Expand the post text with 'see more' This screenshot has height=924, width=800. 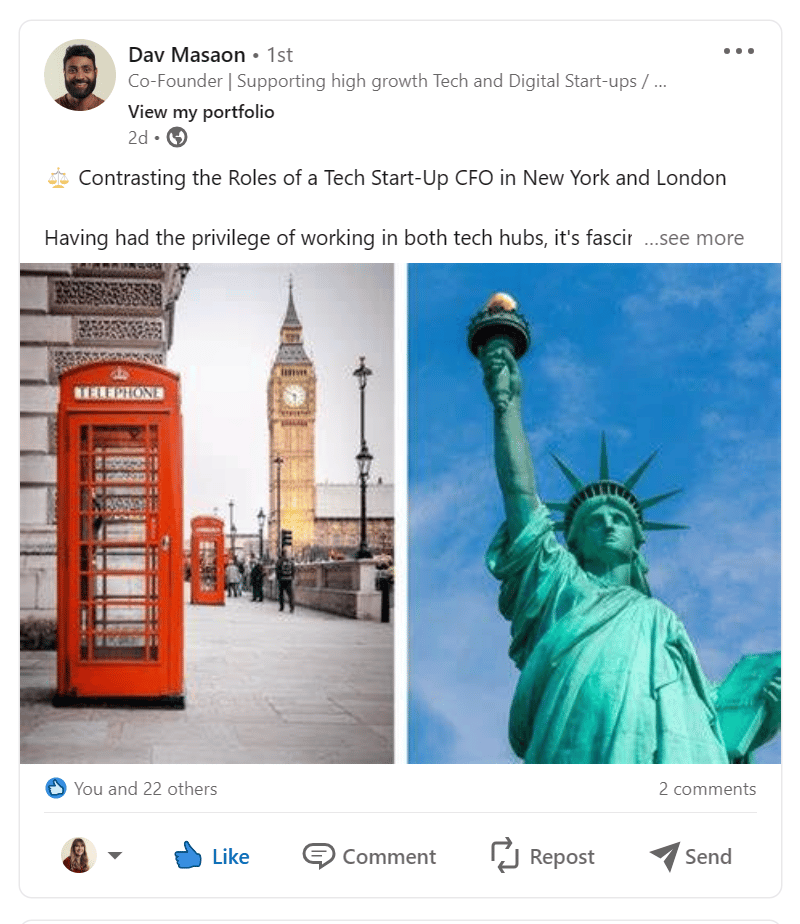[693, 237]
